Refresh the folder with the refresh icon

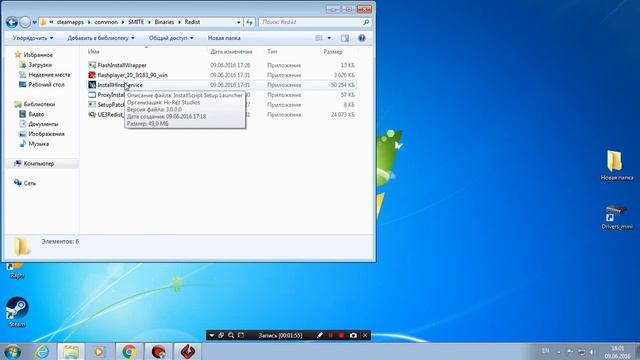tap(249, 22)
